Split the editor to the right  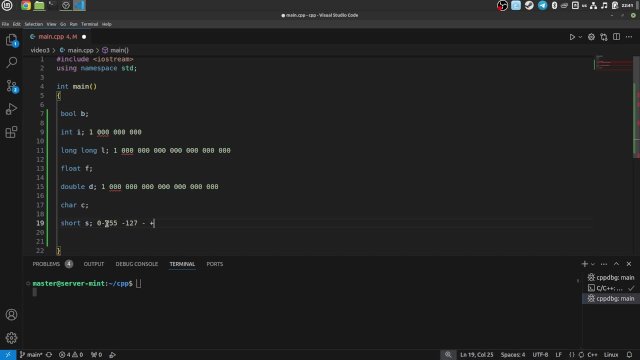(616, 37)
